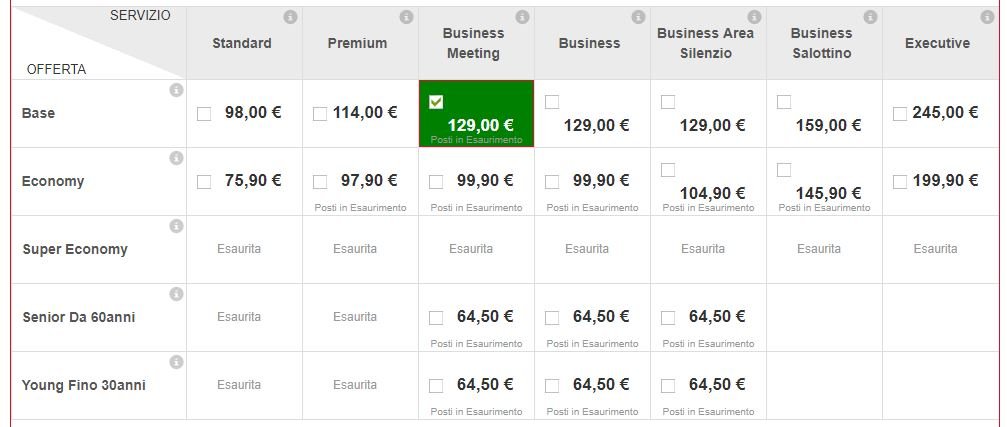Show info for Super Economy offer
Viewport: 1007px width, 427px height.
pyautogui.click(x=176, y=226)
